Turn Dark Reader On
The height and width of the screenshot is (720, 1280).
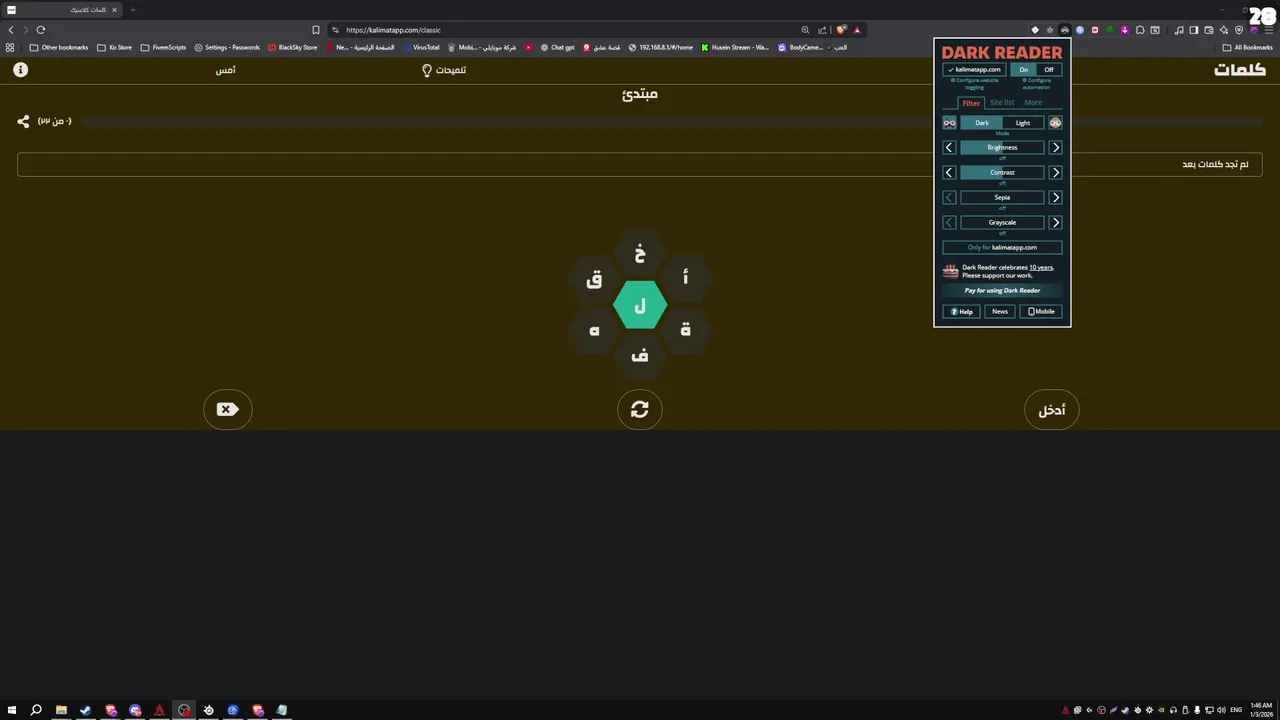point(1023,70)
